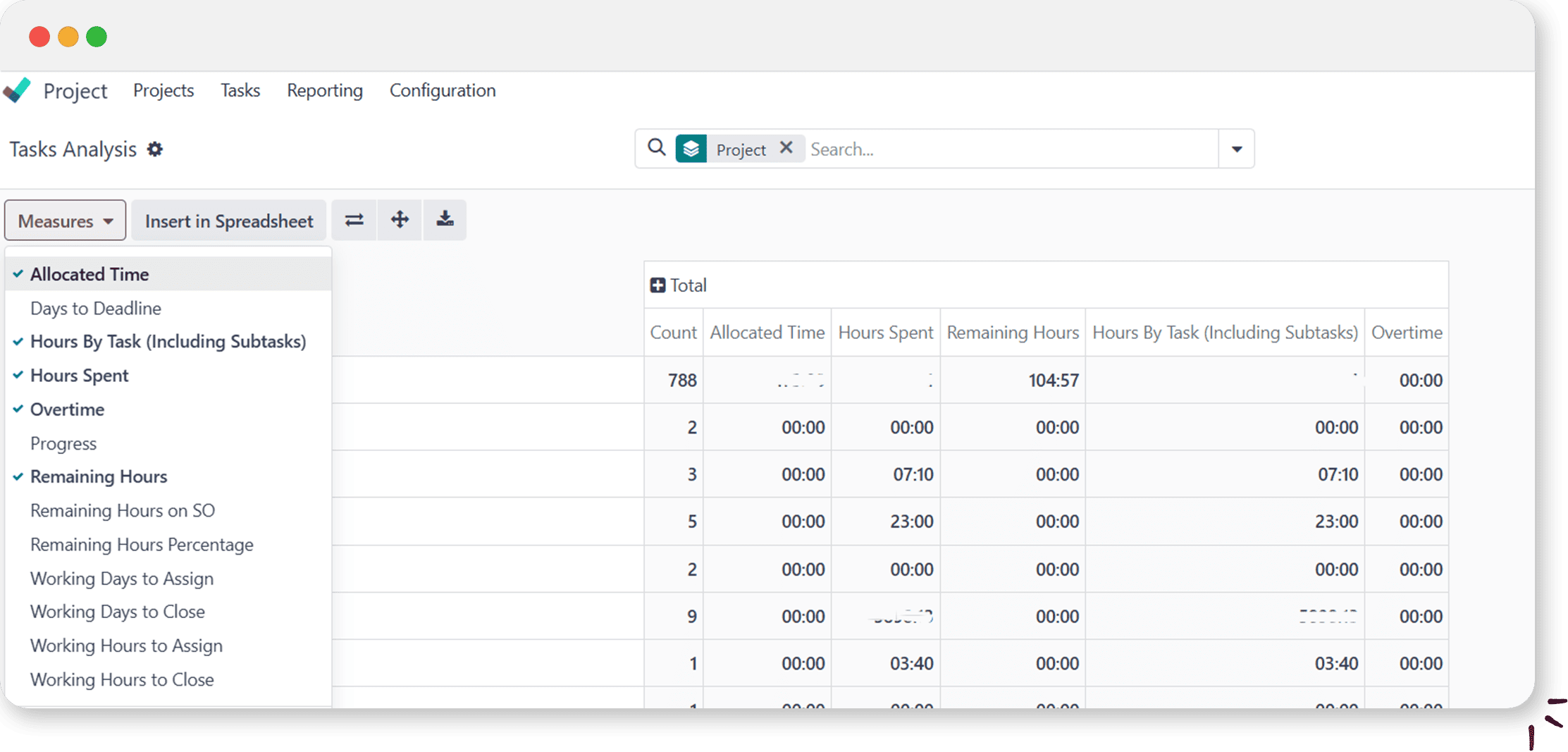Click the expand all icon

(x=400, y=220)
